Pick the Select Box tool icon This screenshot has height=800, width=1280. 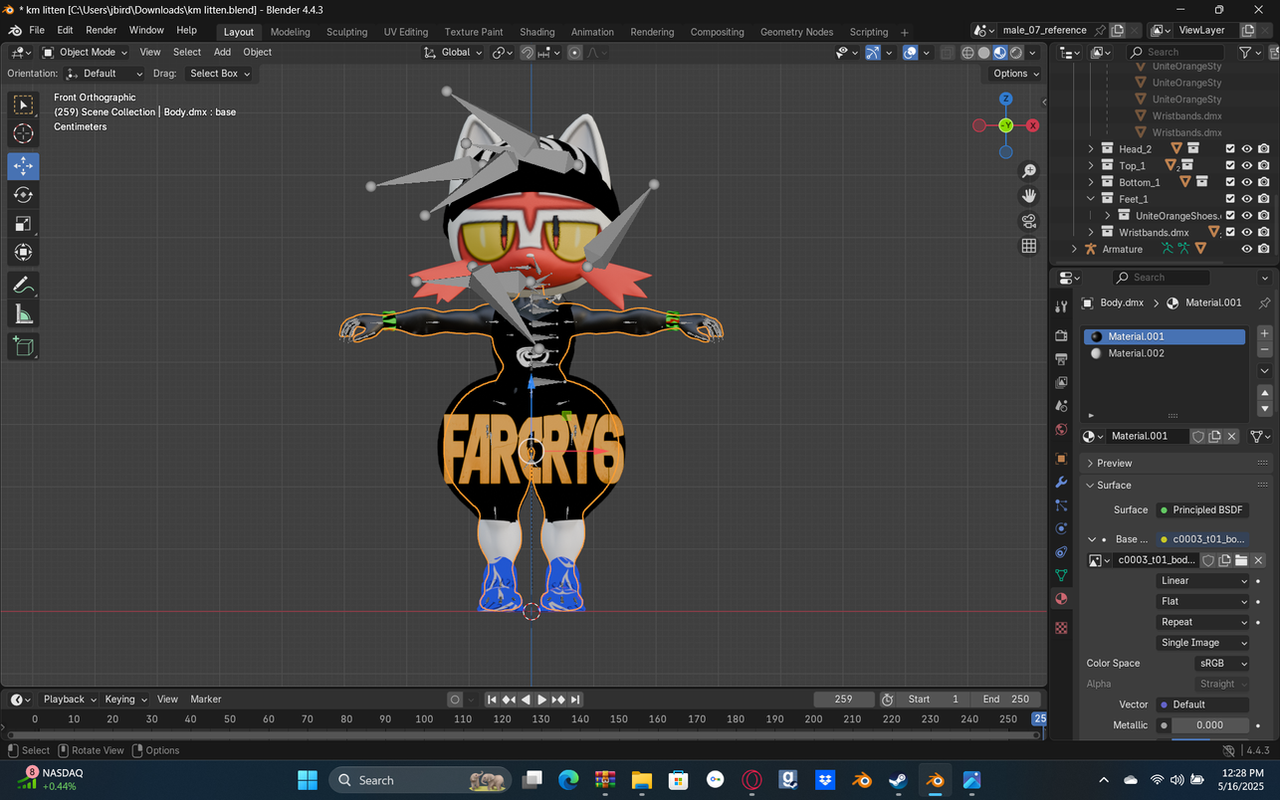pos(23,105)
